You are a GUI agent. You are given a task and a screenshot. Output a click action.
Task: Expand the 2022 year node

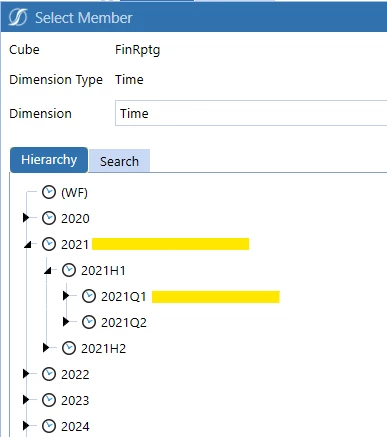click(x=26, y=374)
